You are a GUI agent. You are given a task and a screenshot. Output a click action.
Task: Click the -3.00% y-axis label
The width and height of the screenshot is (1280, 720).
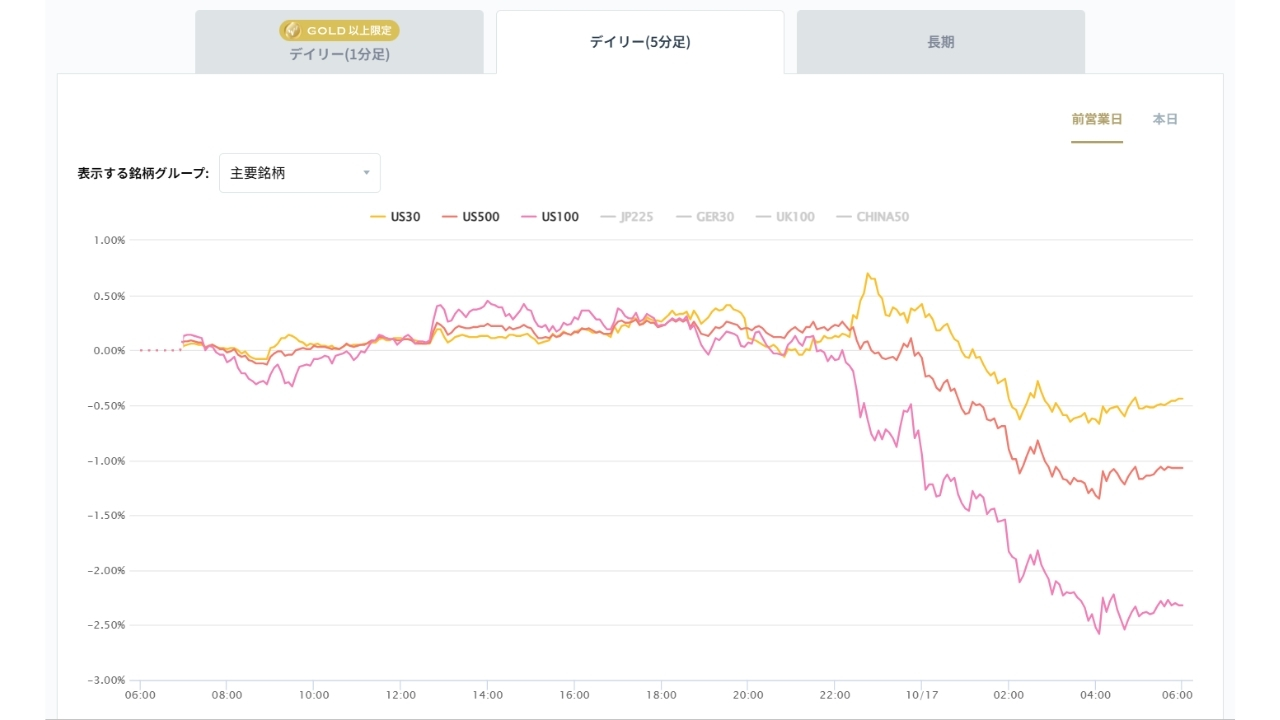coord(108,681)
